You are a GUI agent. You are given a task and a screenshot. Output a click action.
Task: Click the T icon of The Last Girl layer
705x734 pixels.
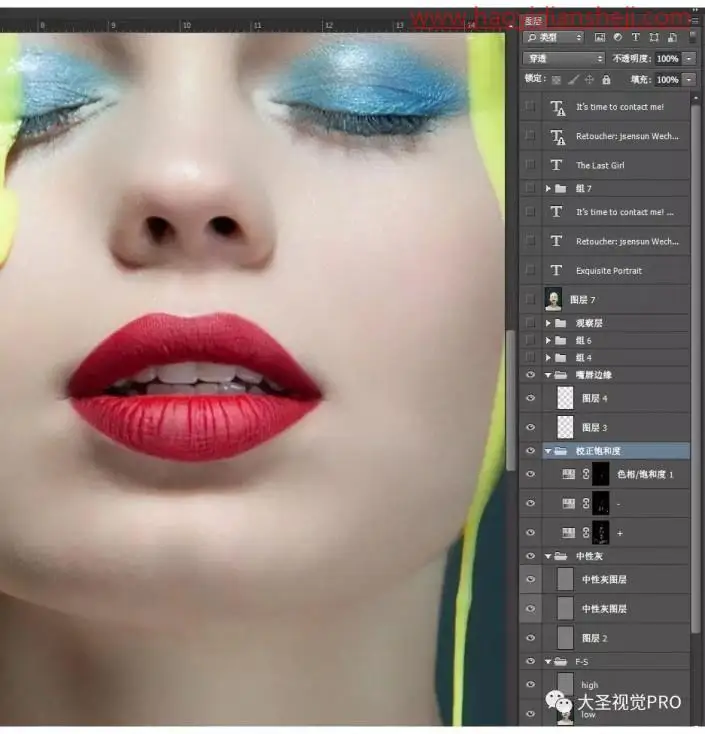coord(556,165)
